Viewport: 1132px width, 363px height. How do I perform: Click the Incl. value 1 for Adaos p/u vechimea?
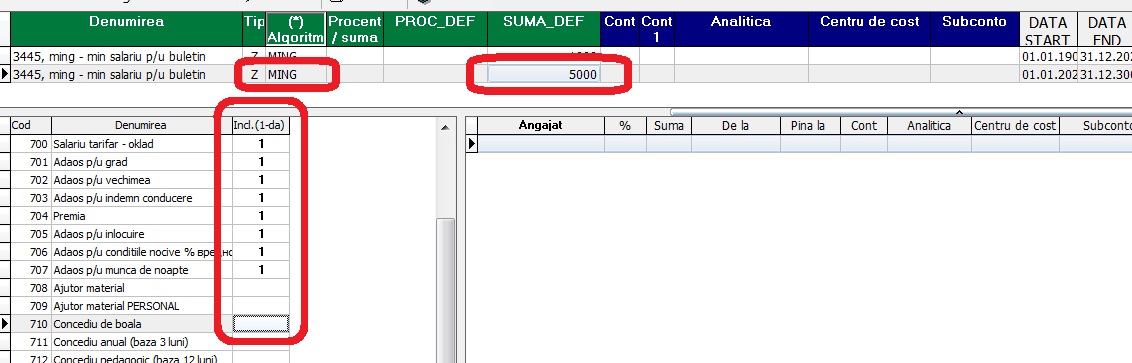[x=261, y=180]
